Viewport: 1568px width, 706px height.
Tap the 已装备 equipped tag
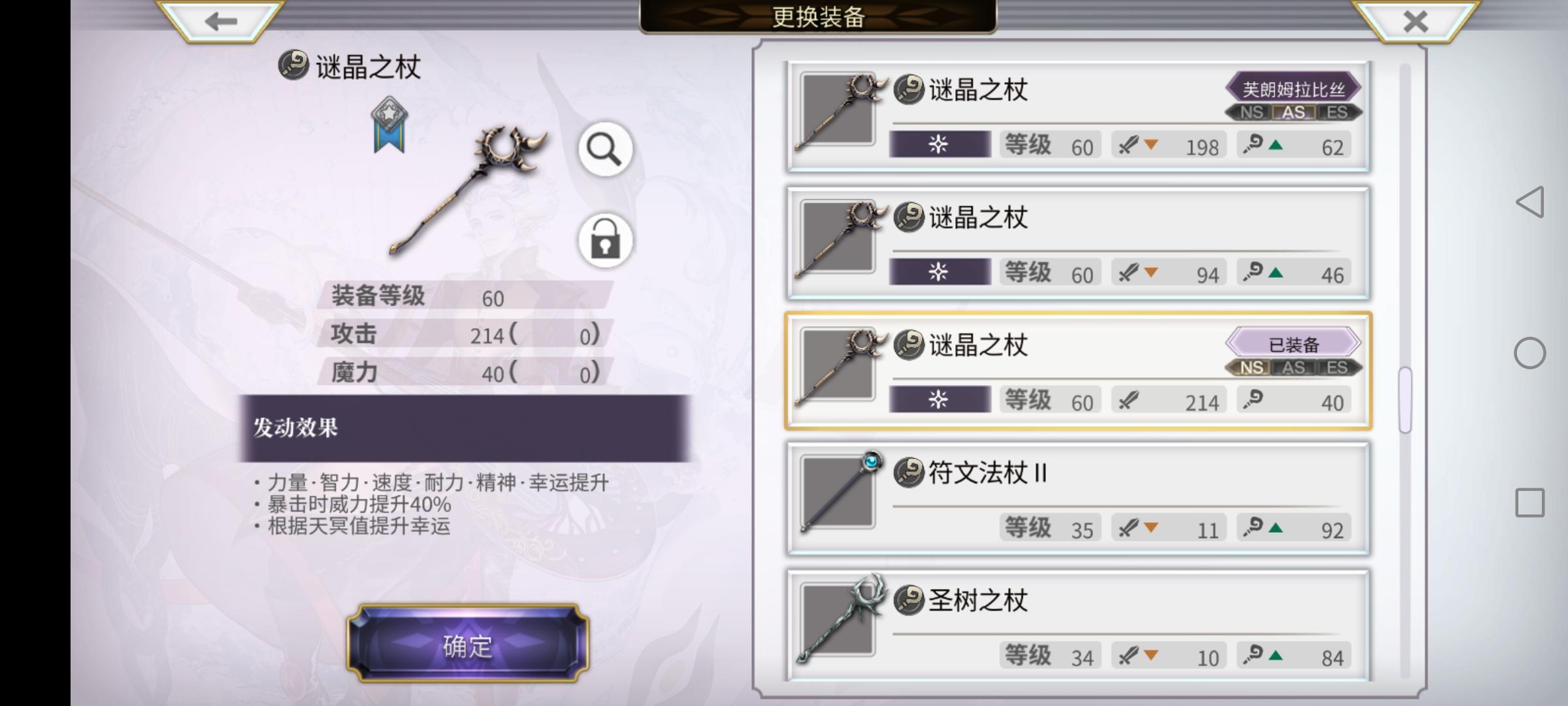point(1294,344)
